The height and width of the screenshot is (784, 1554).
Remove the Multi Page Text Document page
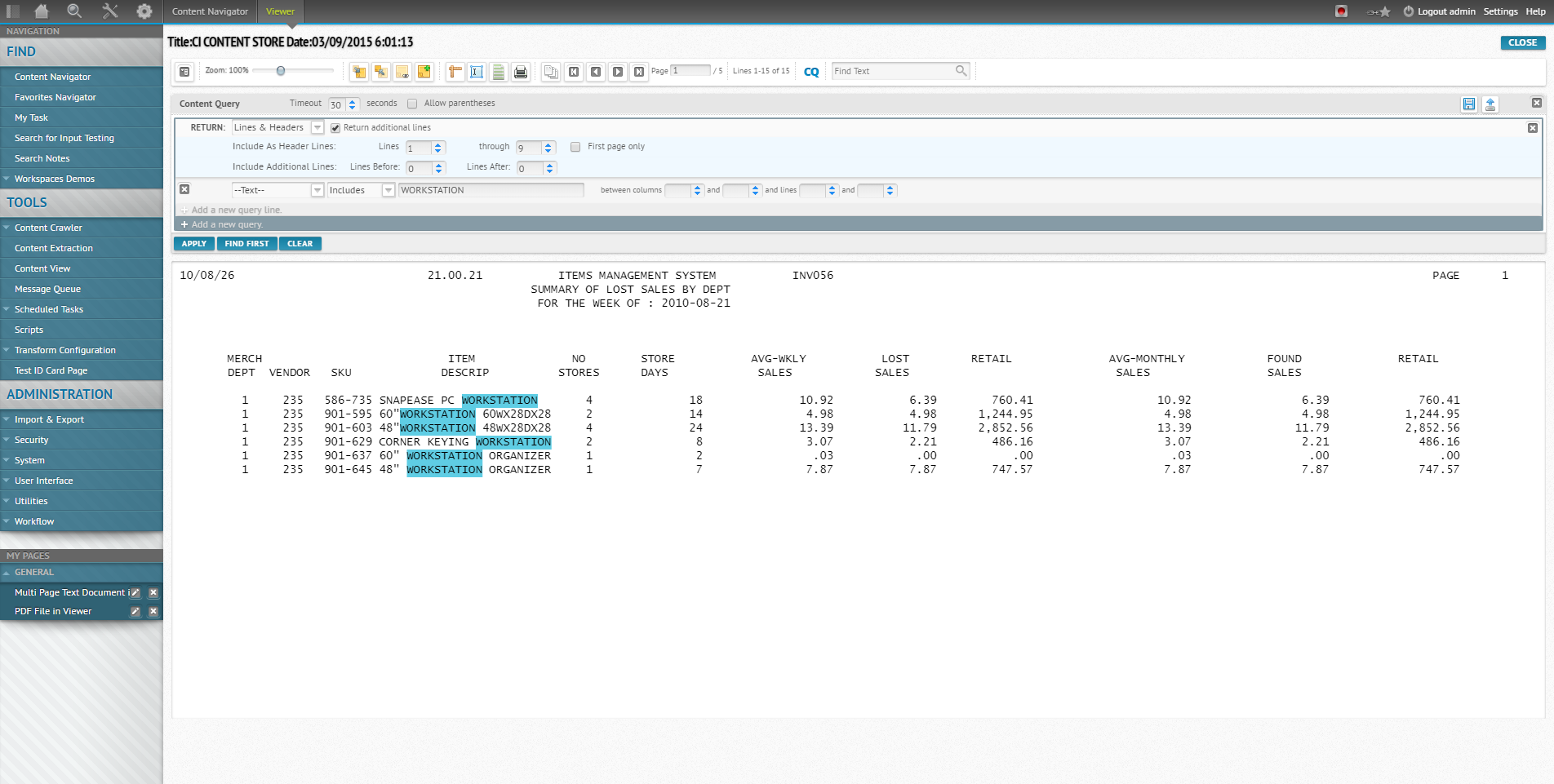[x=153, y=592]
